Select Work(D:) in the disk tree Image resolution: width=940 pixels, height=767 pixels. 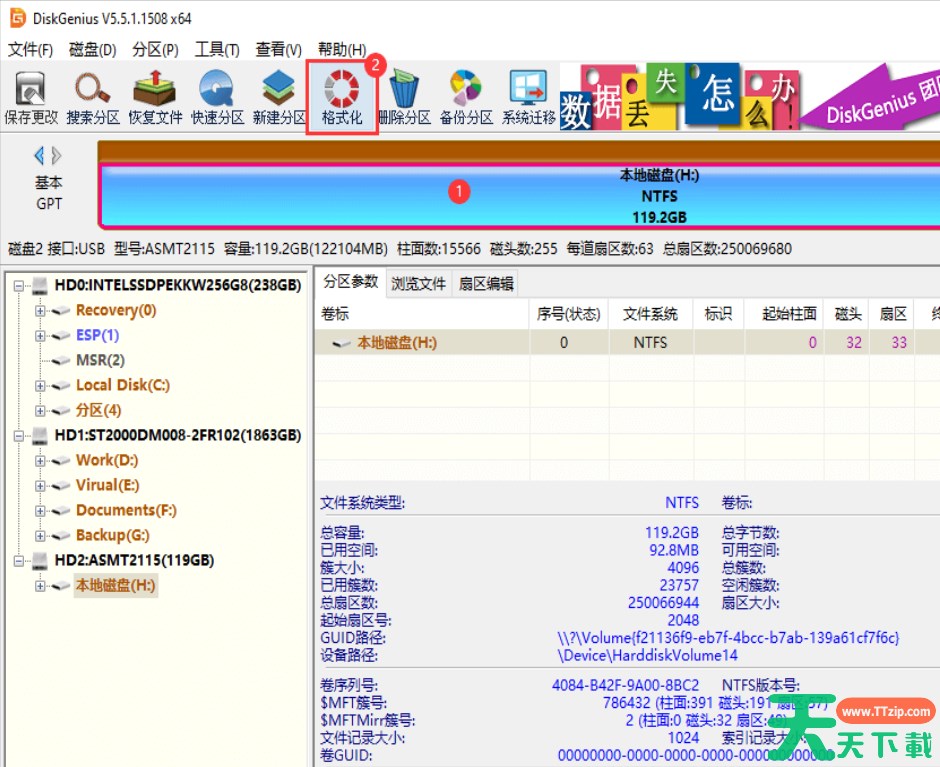coord(107,461)
